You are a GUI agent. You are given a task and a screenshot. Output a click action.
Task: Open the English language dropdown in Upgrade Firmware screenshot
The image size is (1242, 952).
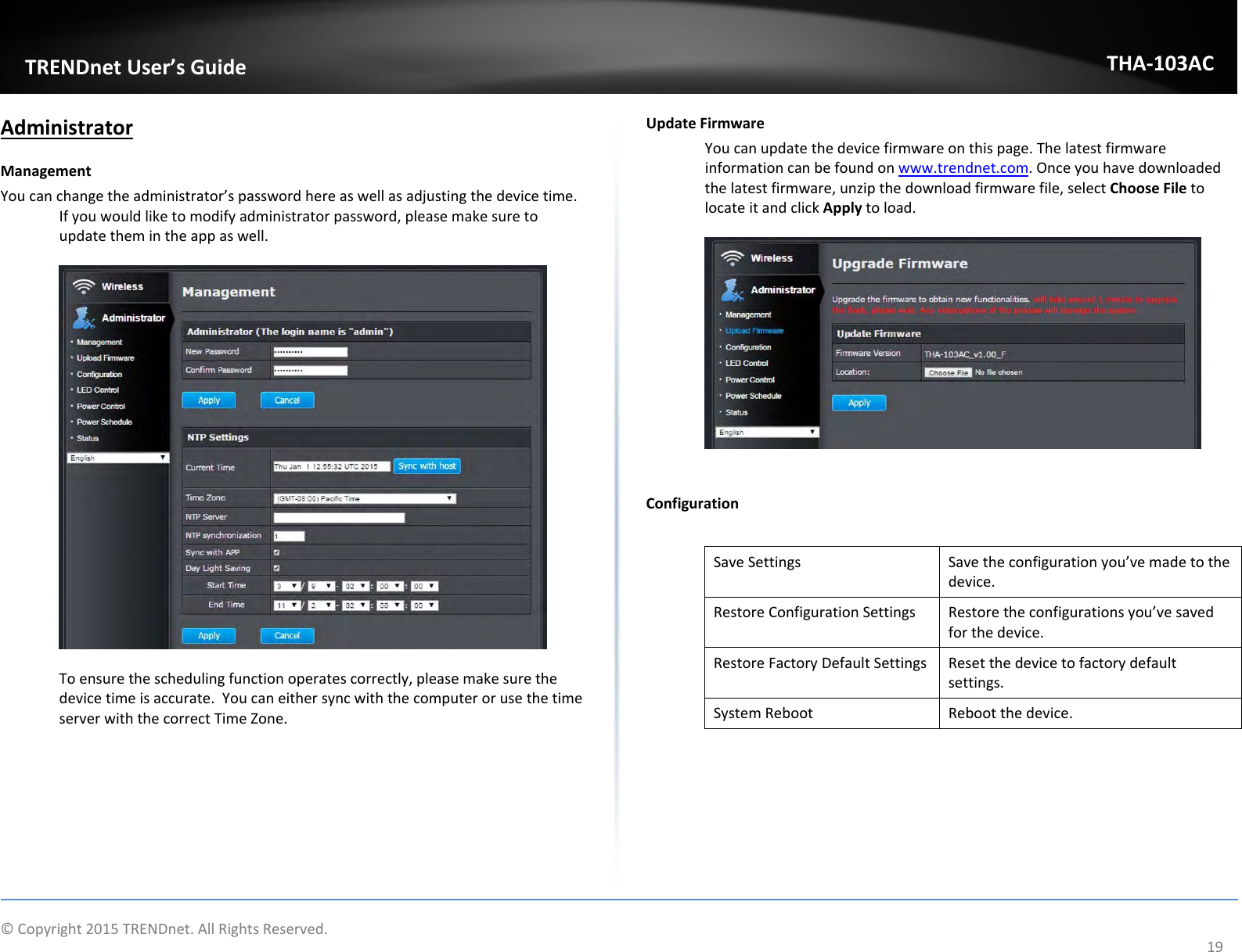768,432
